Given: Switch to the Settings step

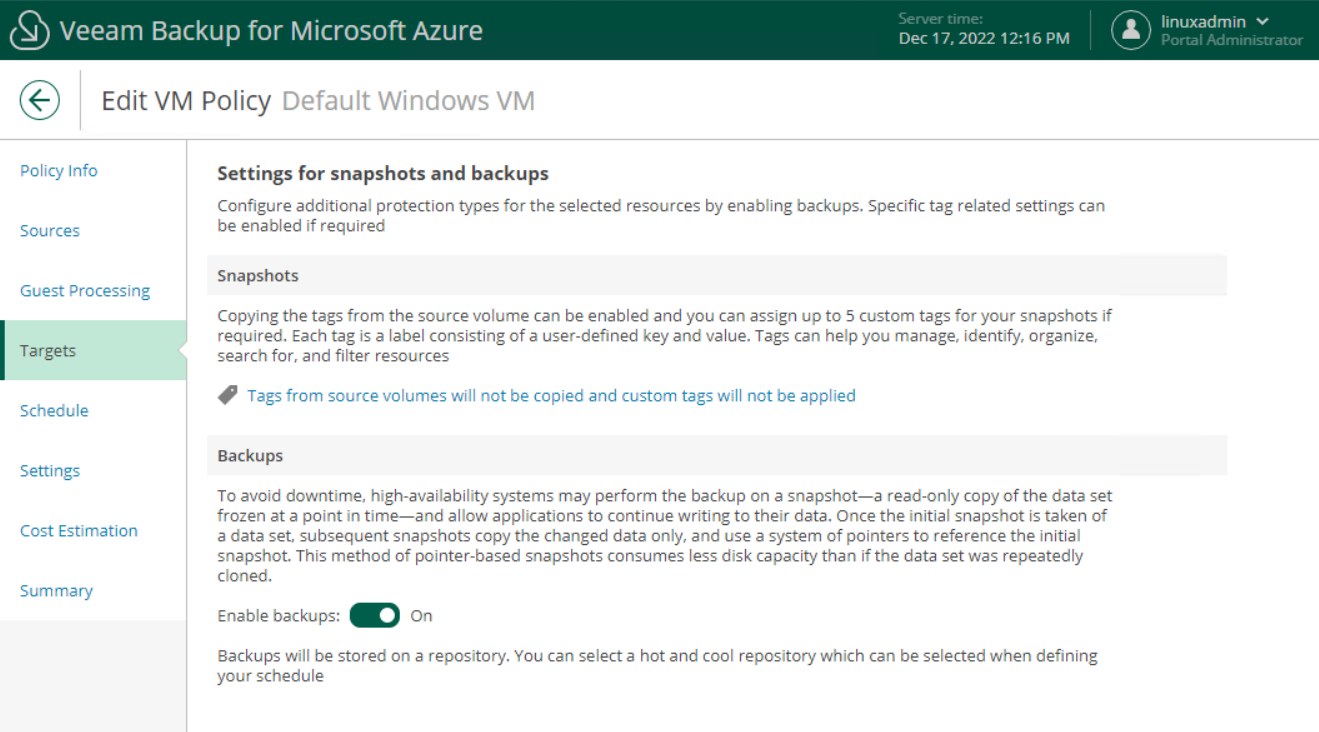Looking at the screenshot, I should pyautogui.click(x=49, y=470).
